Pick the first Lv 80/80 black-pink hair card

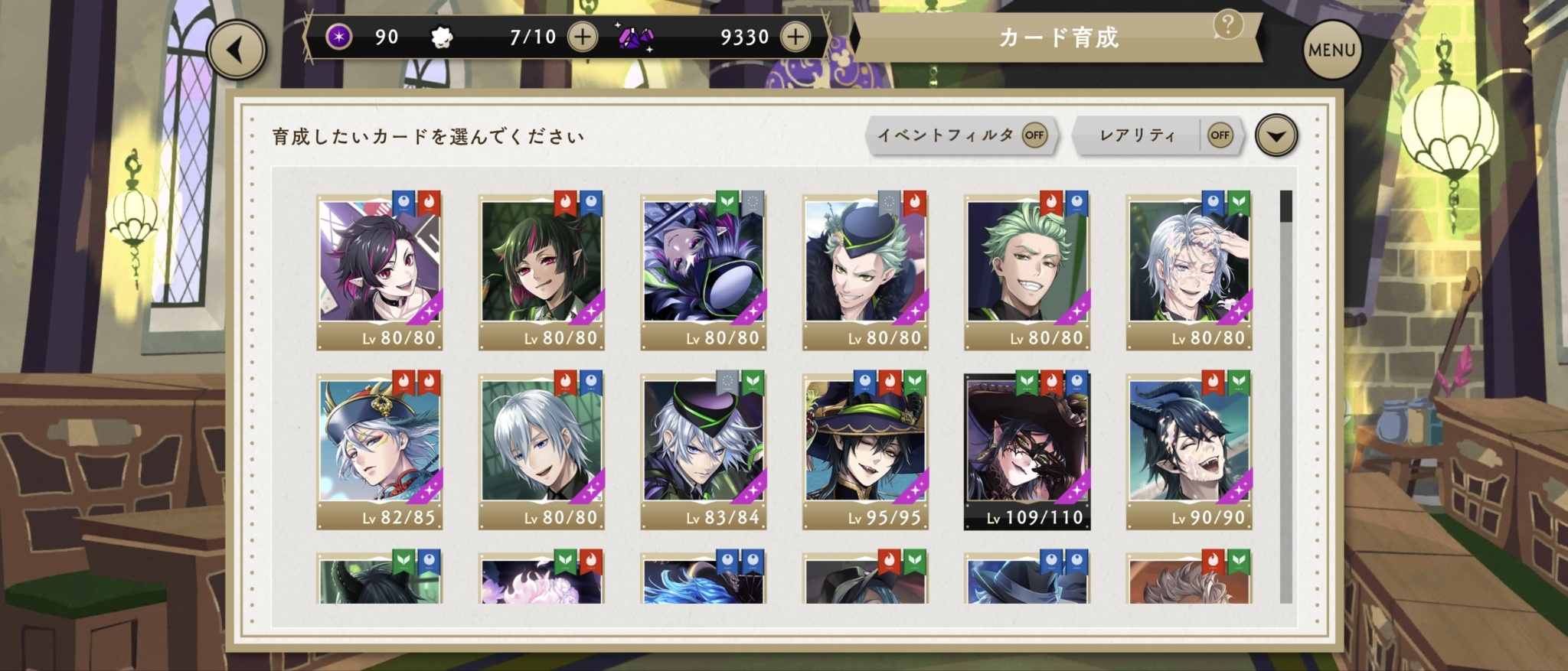click(x=380, y=272)
